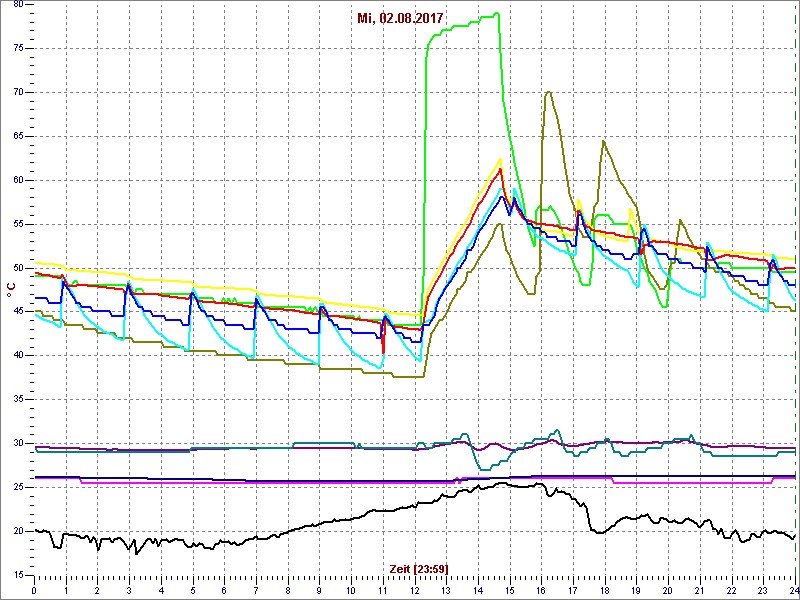
Task: Select the '65' temperature axis label
Action: pyautogui.click(x=17, y=136)
